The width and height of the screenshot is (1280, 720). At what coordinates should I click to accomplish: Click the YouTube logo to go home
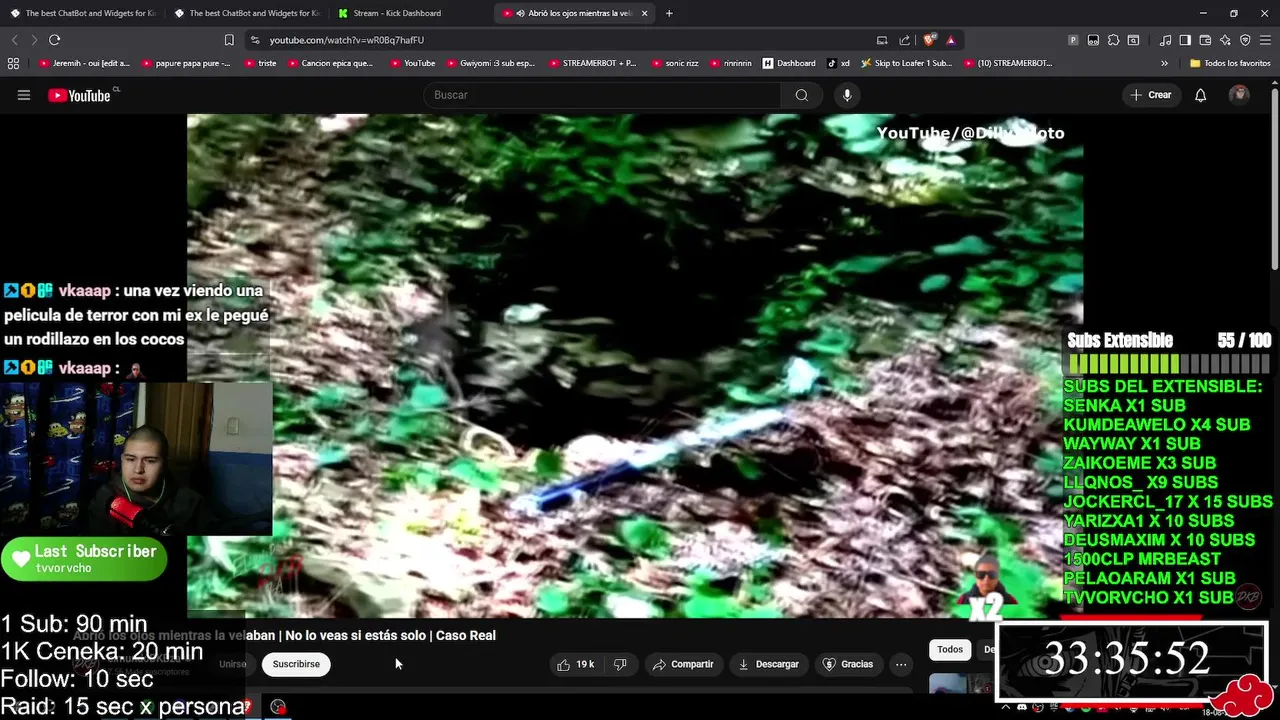pos(80,95)
